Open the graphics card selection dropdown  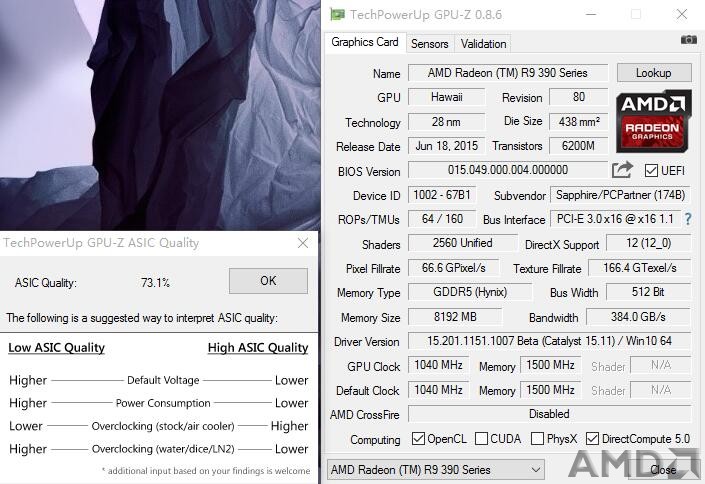[x=436, y=470]
